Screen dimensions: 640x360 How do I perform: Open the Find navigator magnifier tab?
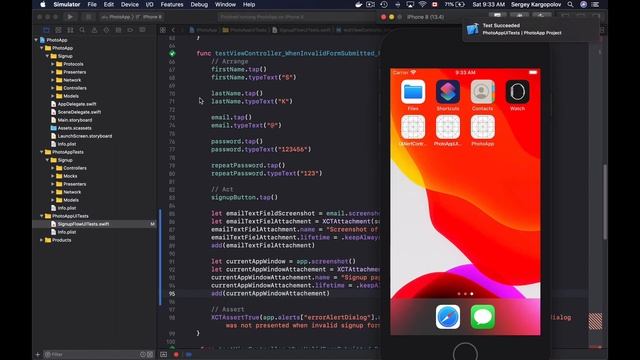[x=82, y=30]
